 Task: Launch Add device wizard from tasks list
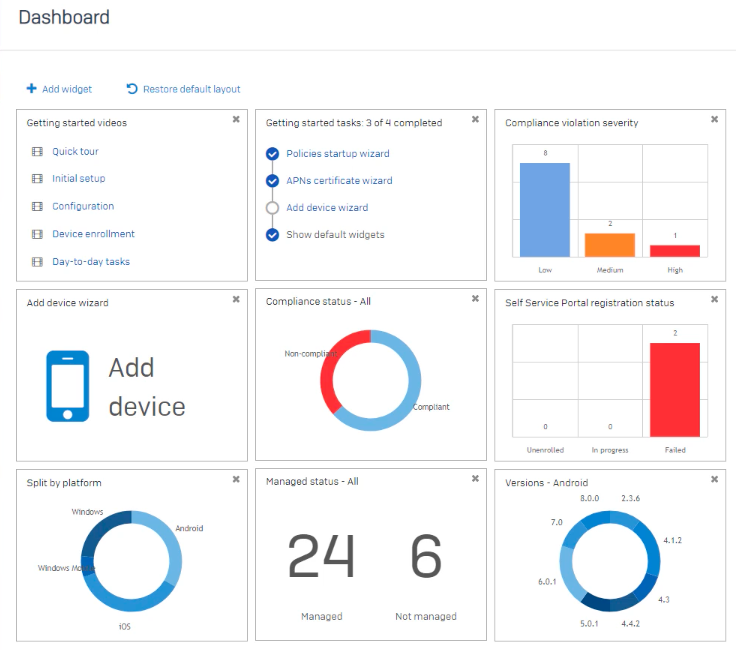point(327,208)
